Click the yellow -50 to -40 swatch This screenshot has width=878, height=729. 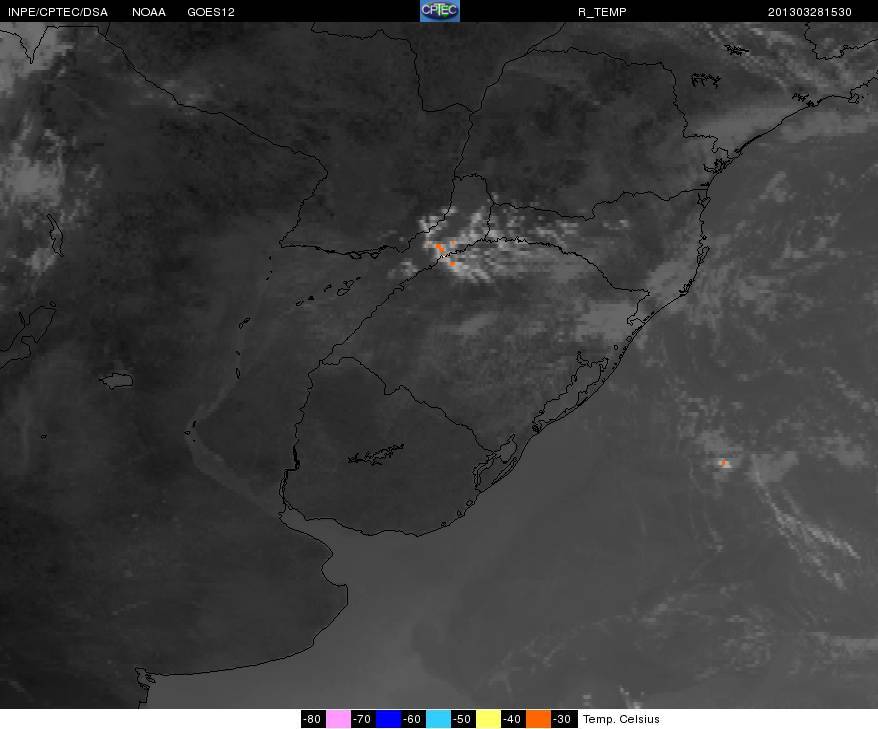[488, 719]
